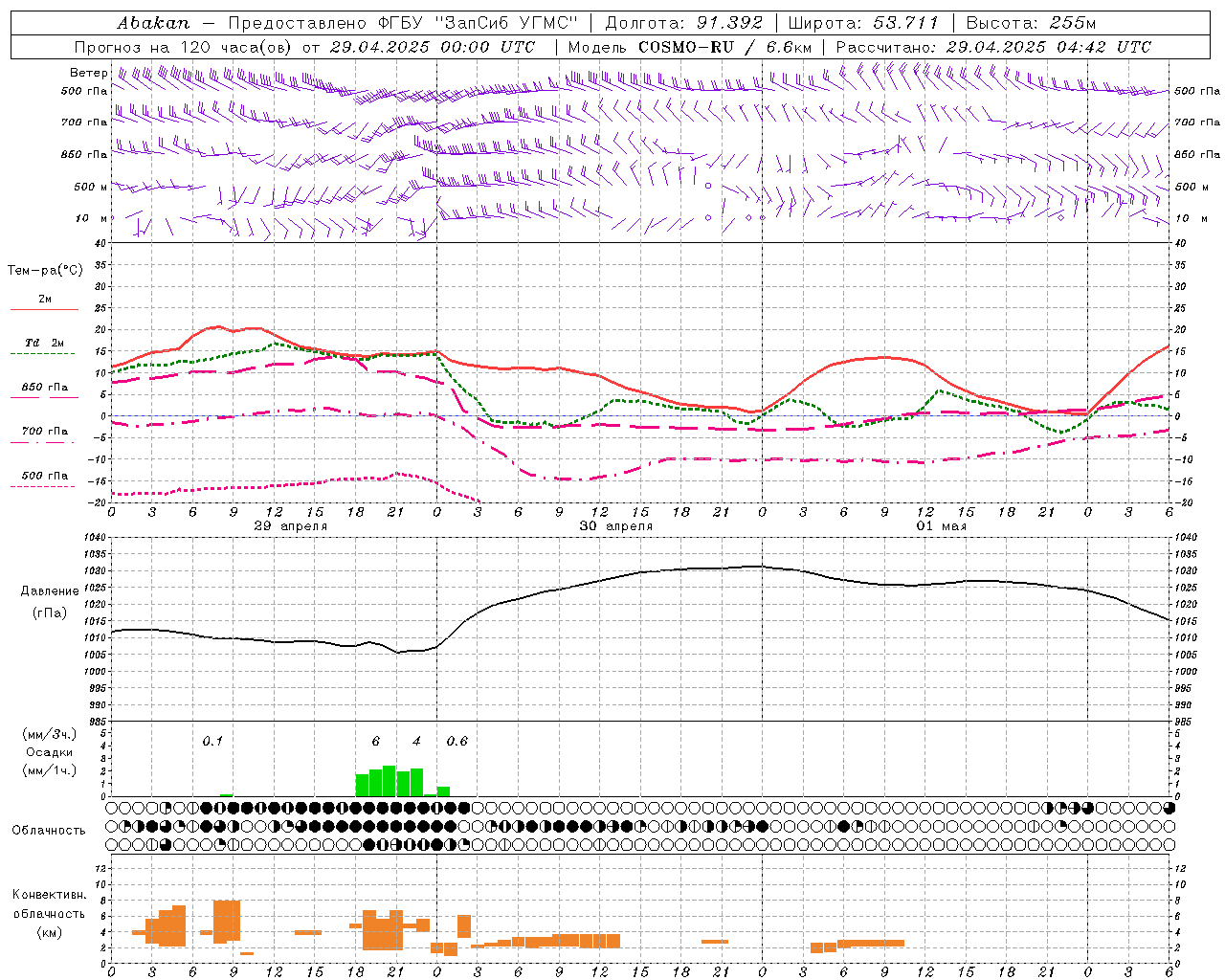Click the 'Прогноз на 120 часа(ов)' header text
Image resolution: width=1225 pixels, height=980 pixels.
tap(184, 47)
